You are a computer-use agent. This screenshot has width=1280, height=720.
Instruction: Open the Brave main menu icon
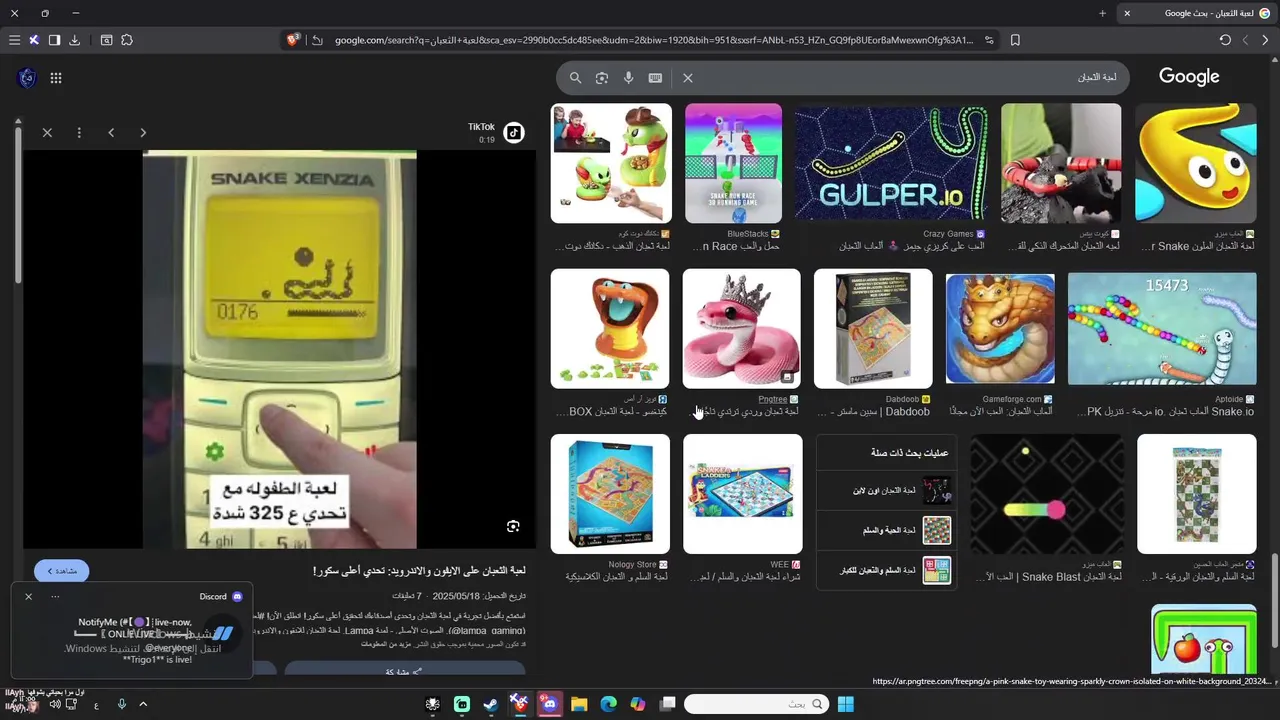click(x=14, y=40)
